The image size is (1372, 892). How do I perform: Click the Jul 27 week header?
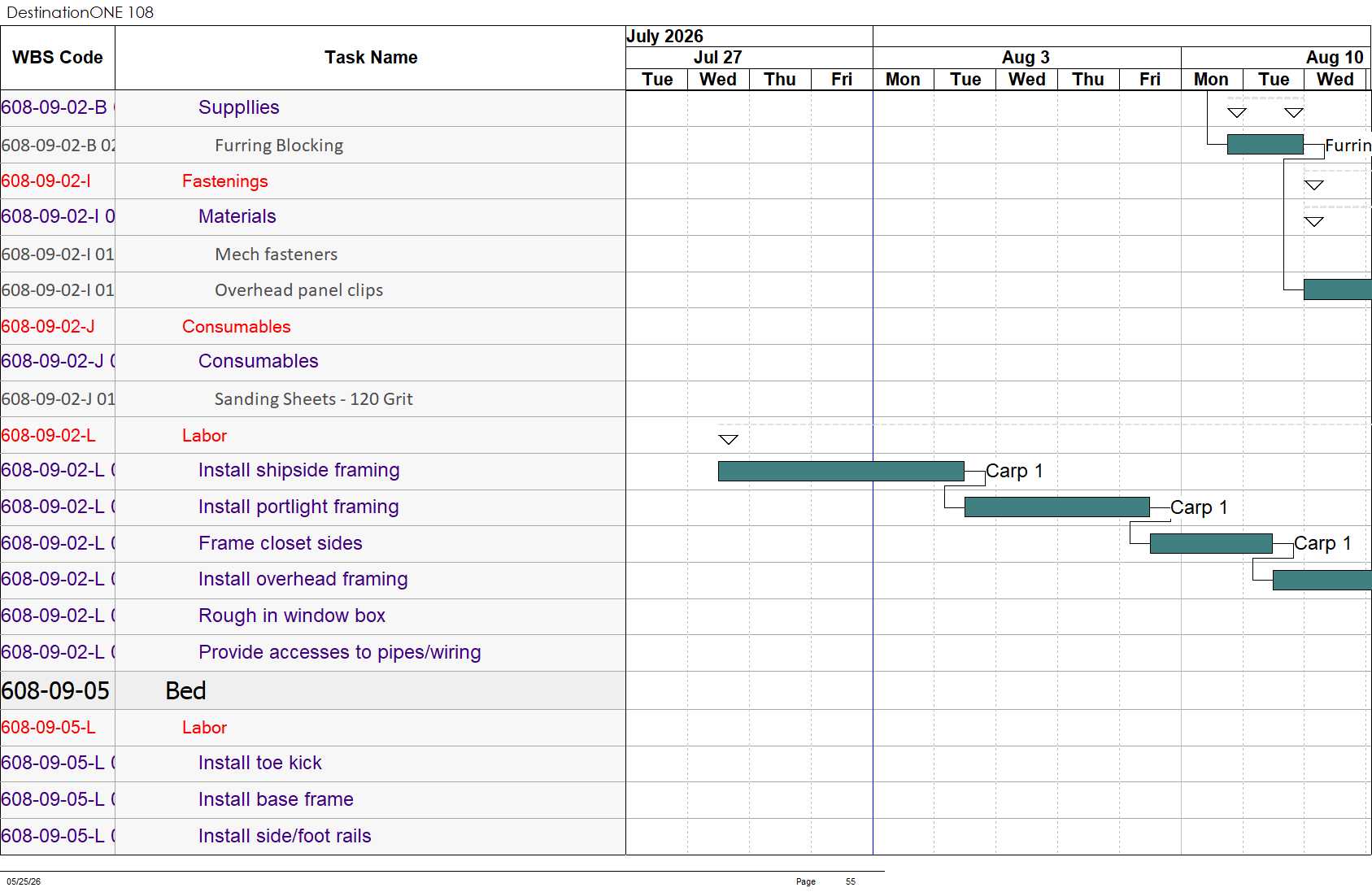tap(717, 58)
